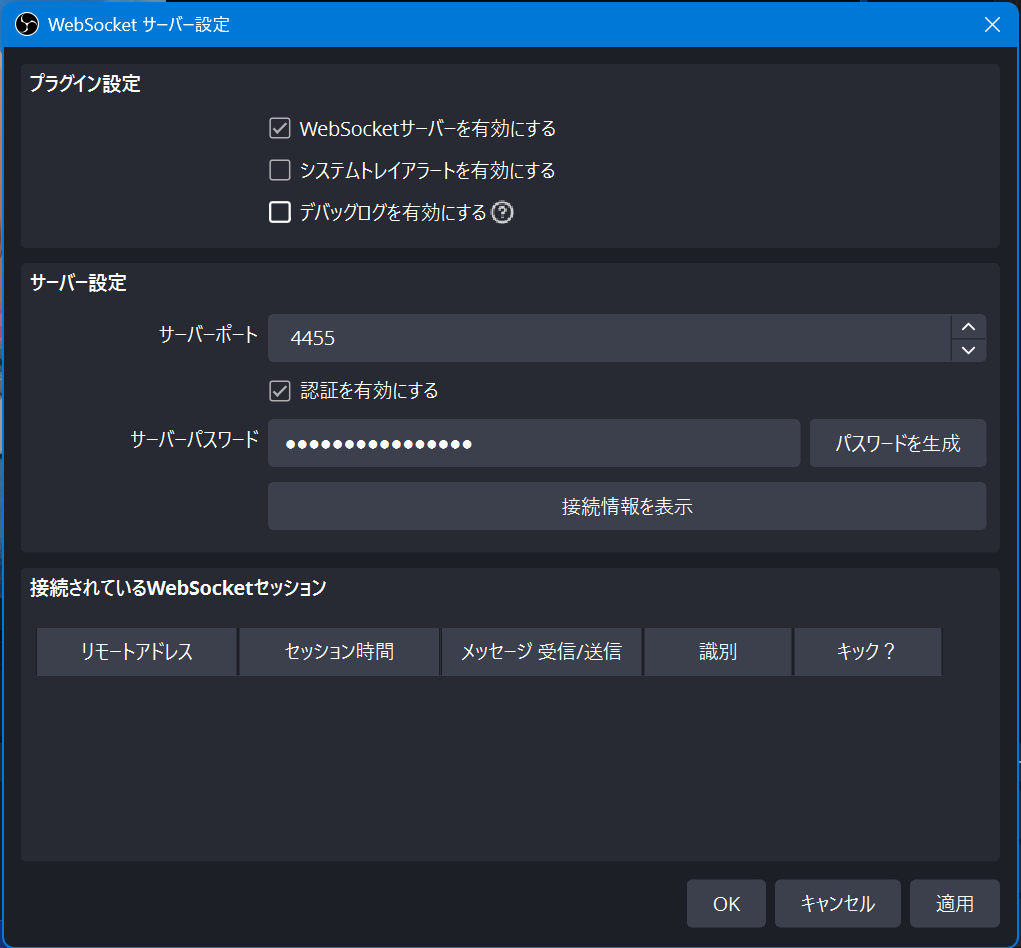Confirm settings with the OK button
This screenshot has height=948, width=1021.
[x=726, y=904]
